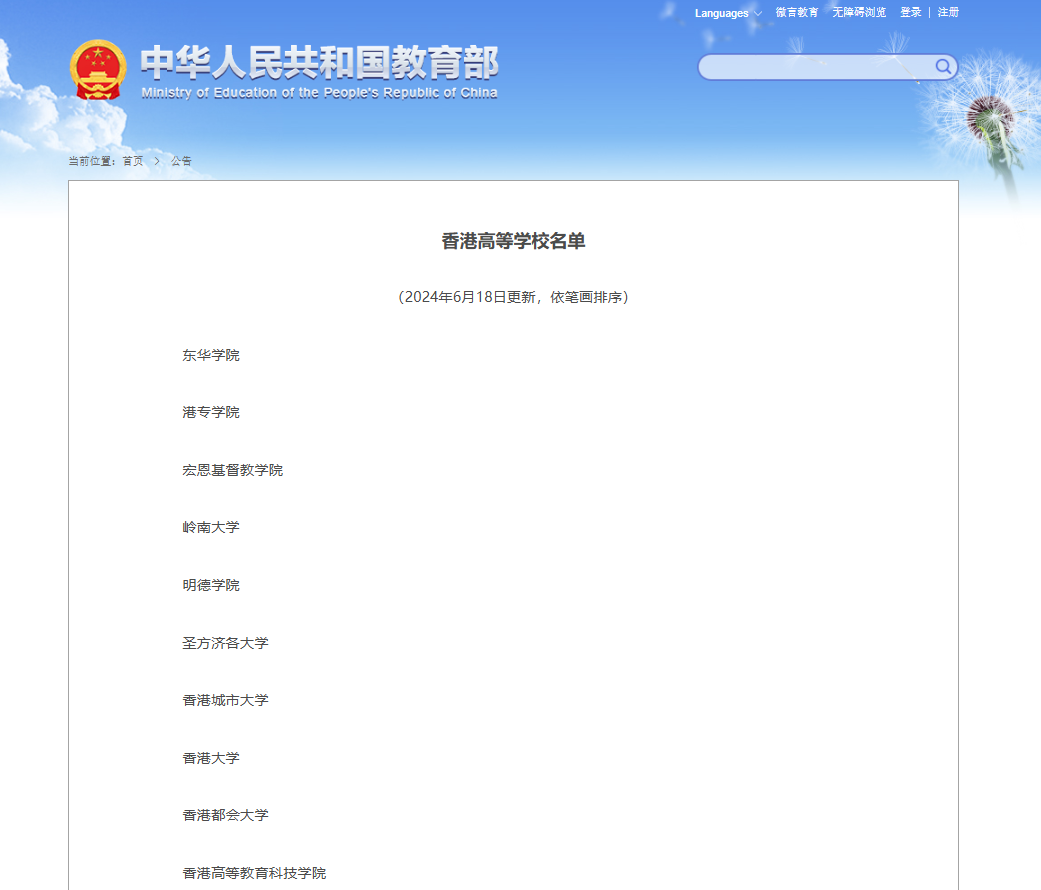
Task: Click the 登录 login link
Action: click(x=910, y=13)
